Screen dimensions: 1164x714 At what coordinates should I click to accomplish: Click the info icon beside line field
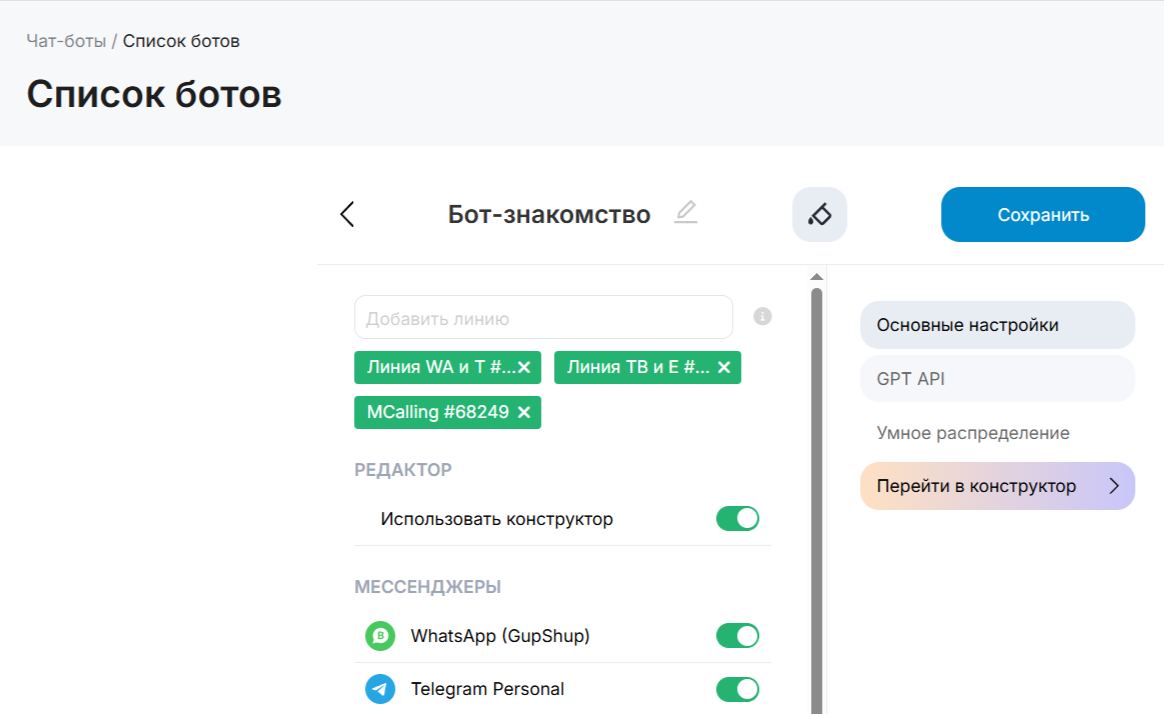[x=762, y=317]
